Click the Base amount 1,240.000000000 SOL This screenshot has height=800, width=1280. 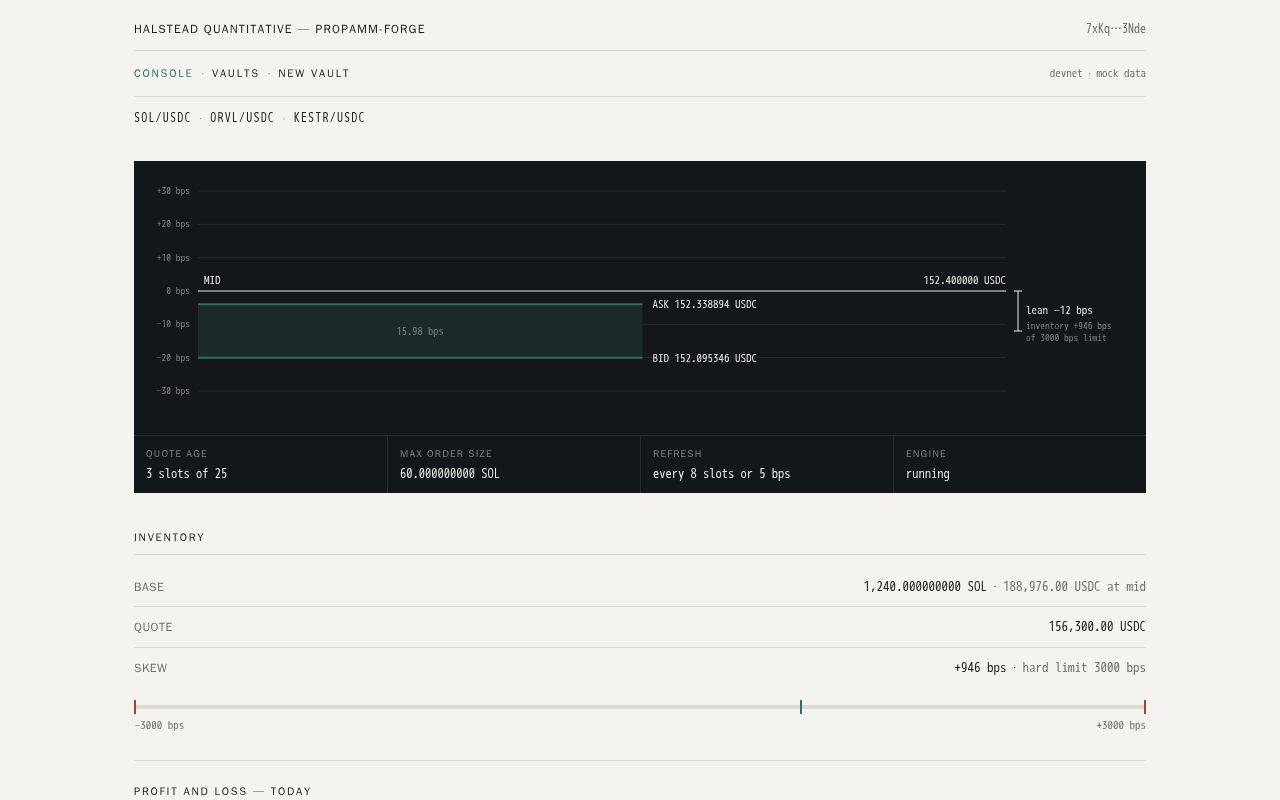tap(925, 587)
